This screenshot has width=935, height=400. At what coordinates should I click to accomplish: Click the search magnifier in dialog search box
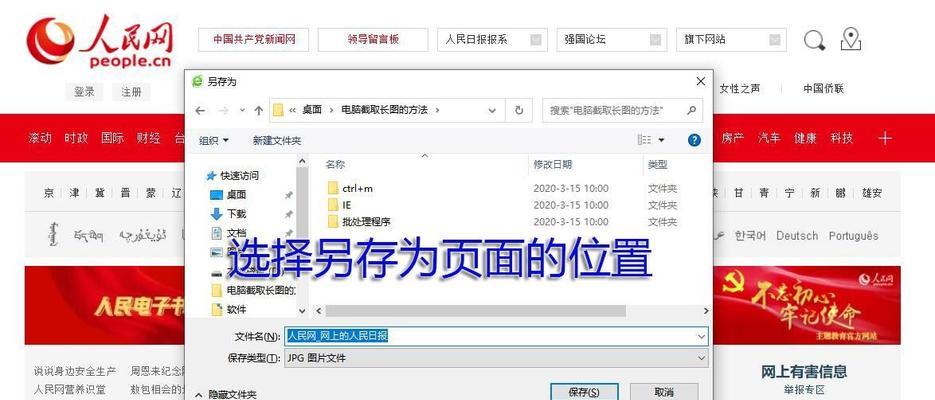pyautogui.click(x=691, y=110)
